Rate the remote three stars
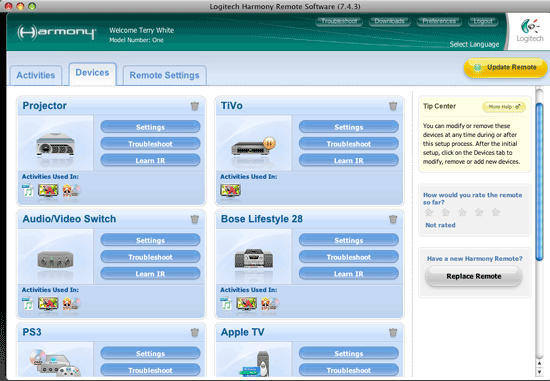 tap(462, 212)
